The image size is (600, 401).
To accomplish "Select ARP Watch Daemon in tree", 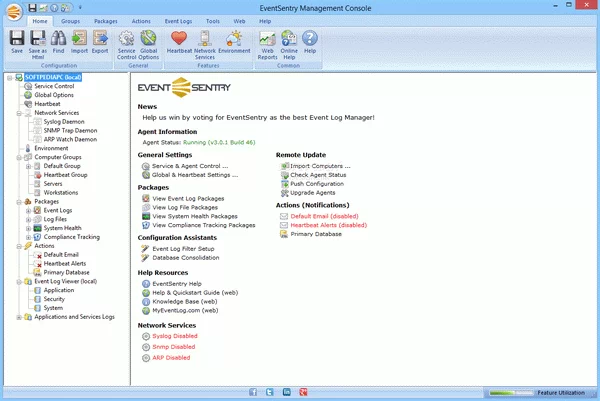I will 70,139.
